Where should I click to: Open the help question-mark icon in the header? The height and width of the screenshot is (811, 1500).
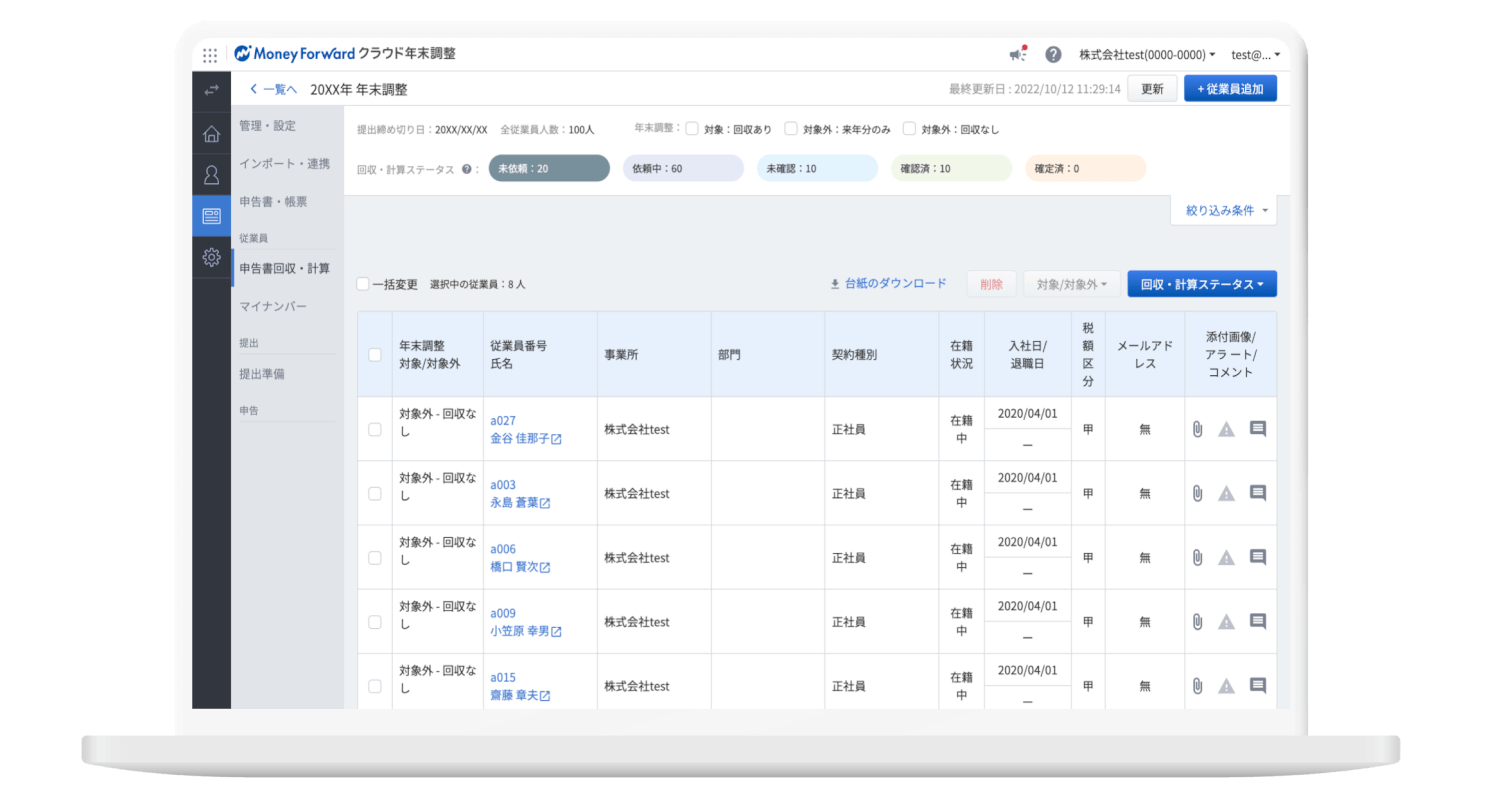pos(1053,54)
